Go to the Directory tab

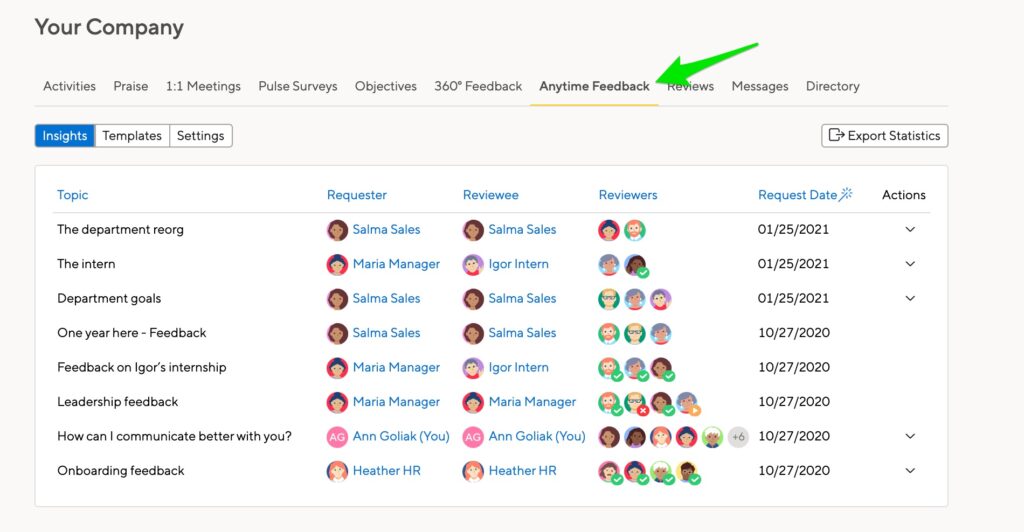point(833,86)
